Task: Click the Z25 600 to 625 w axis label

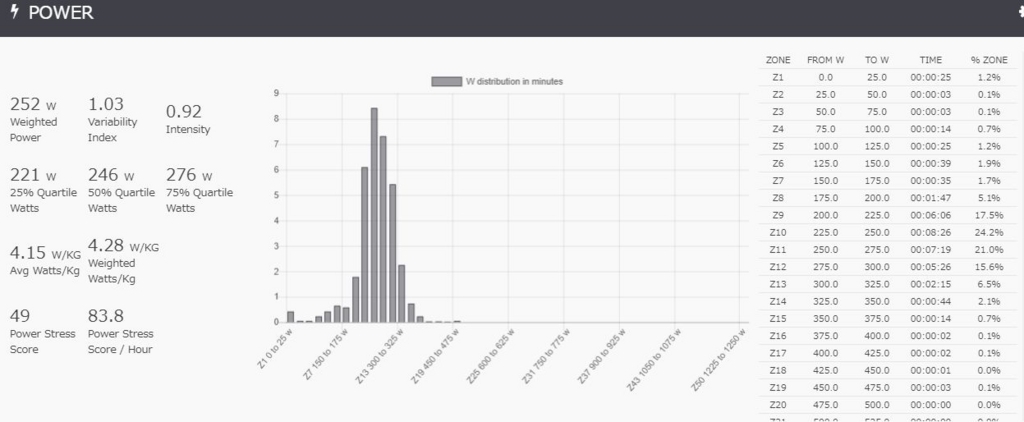Action: (x=491, y=358)
